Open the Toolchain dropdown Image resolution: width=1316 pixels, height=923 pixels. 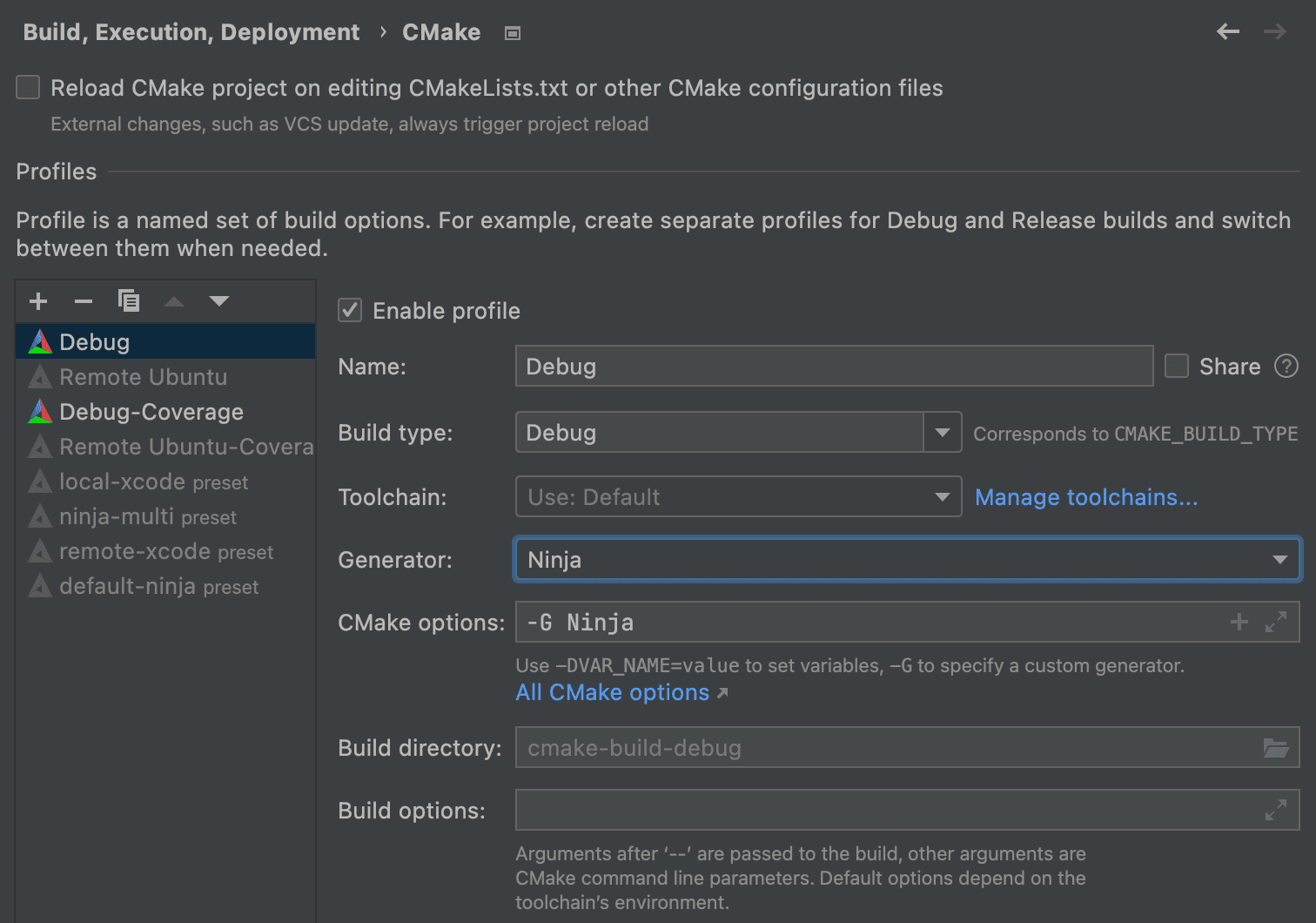coord(738,496)
